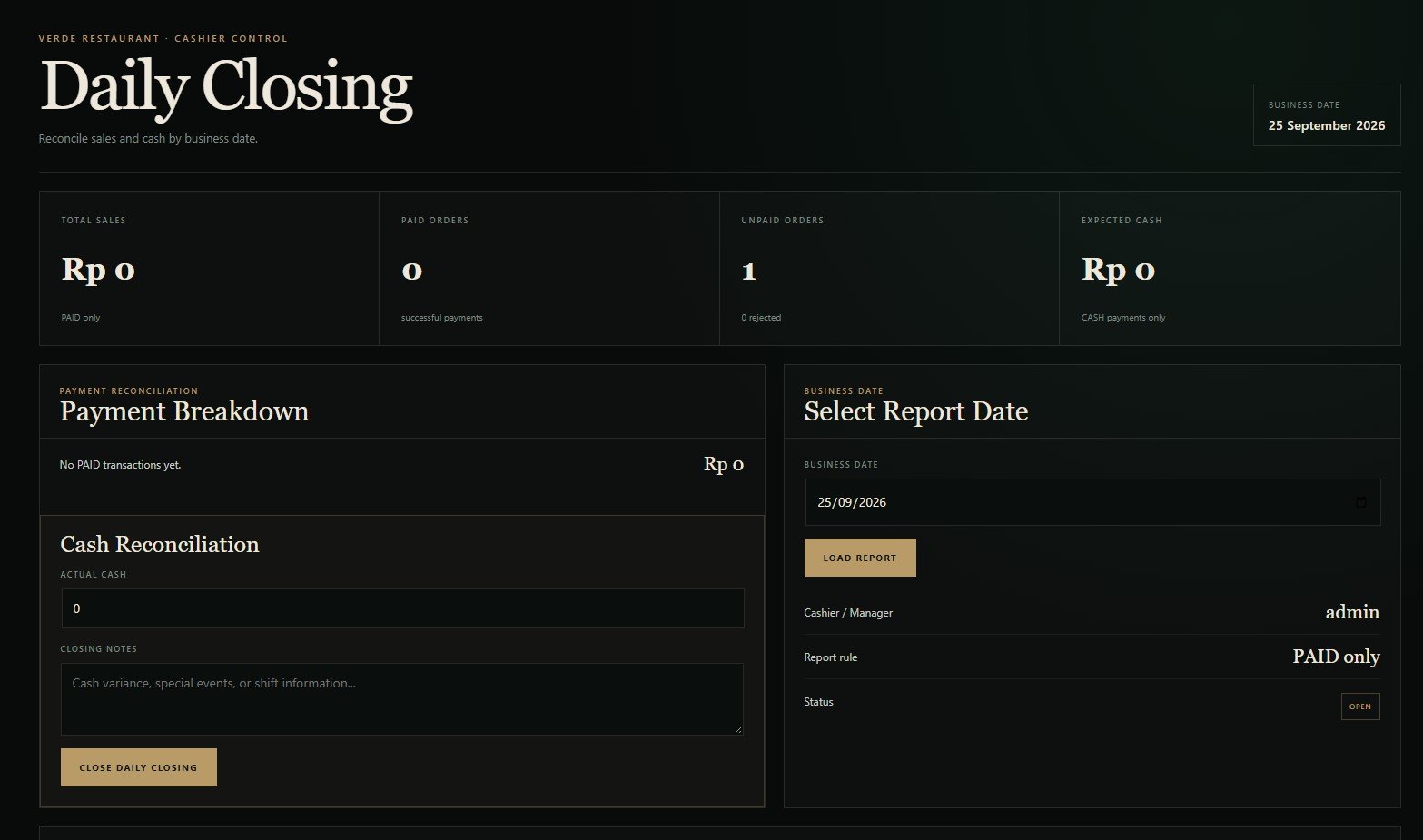Click into the Closing Notes textarea

(402, 699)
